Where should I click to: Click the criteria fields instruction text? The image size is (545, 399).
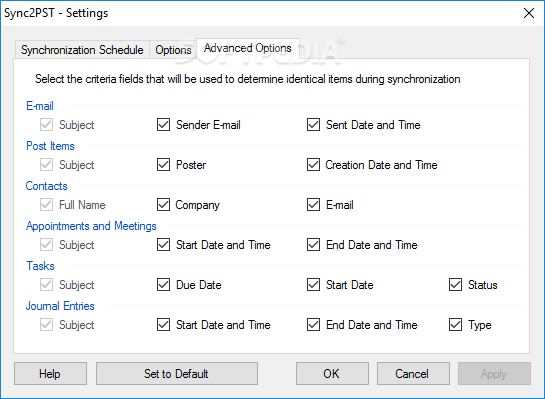click(x=247, y=79)
